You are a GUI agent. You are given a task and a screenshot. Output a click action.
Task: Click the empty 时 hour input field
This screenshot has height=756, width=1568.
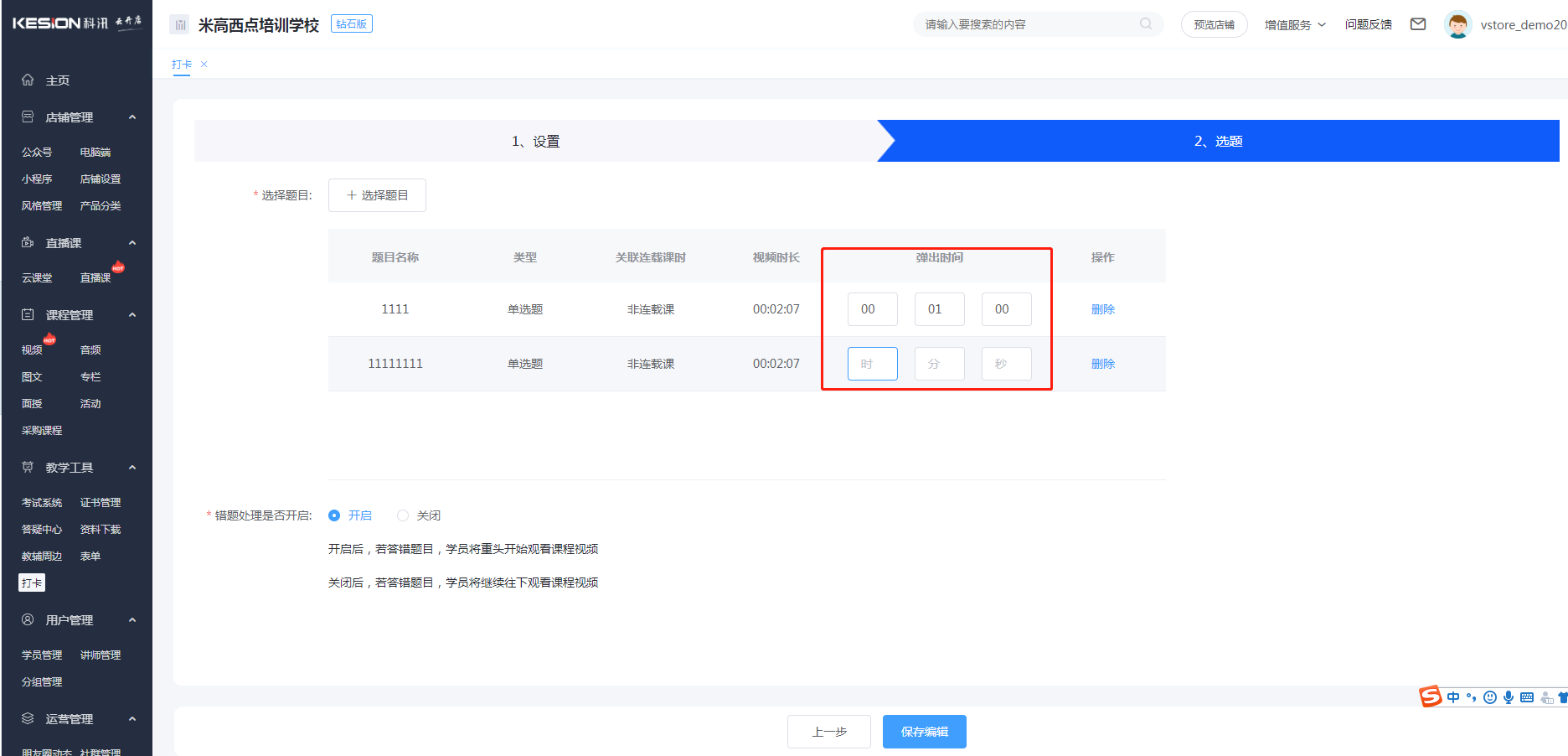pos(872,364)
